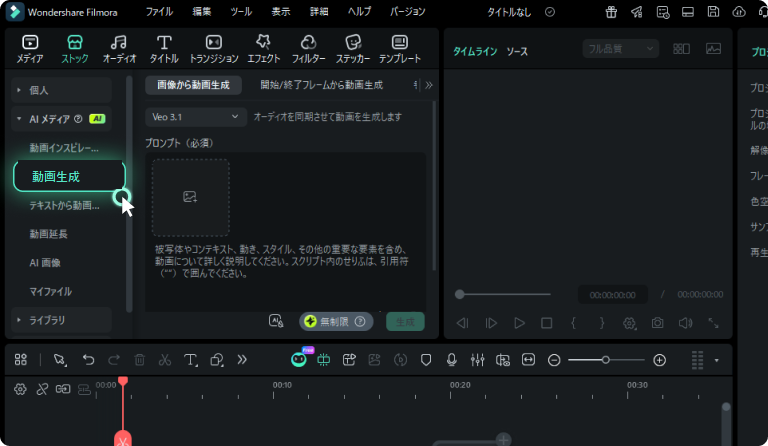Open the ヘルプ menu

(359, 12)
